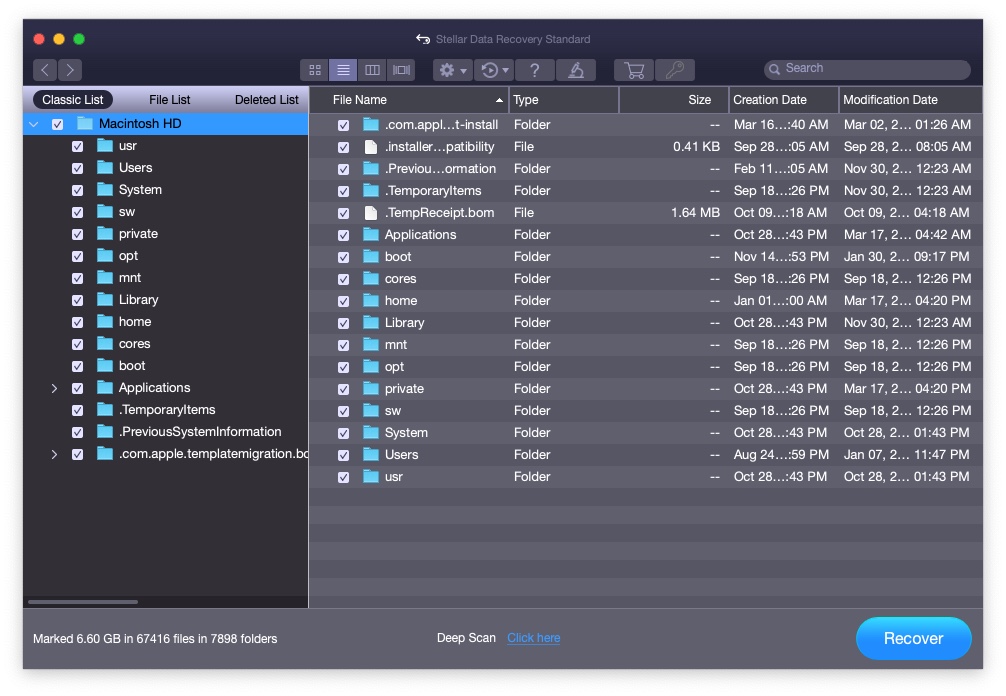Click the folder icon of Users in file list
This screenshot has height=696, width=1006.
(x=371, y=454)
